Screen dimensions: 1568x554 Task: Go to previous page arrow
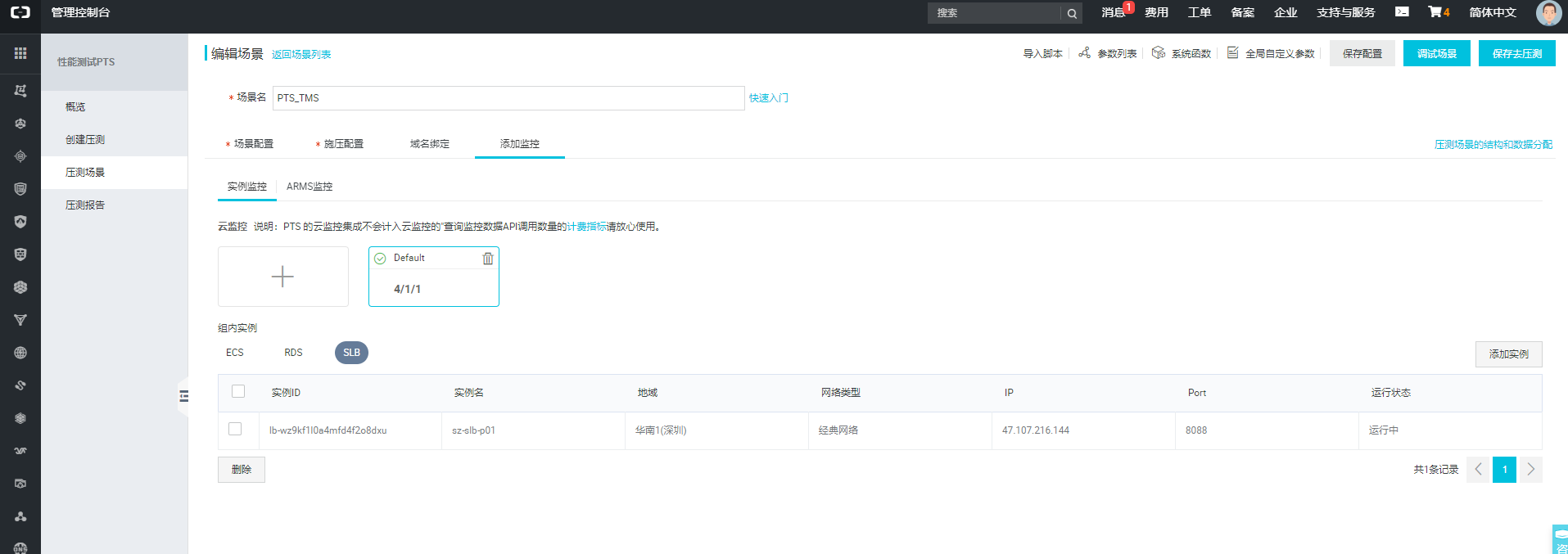click(x=1478, y=470)
